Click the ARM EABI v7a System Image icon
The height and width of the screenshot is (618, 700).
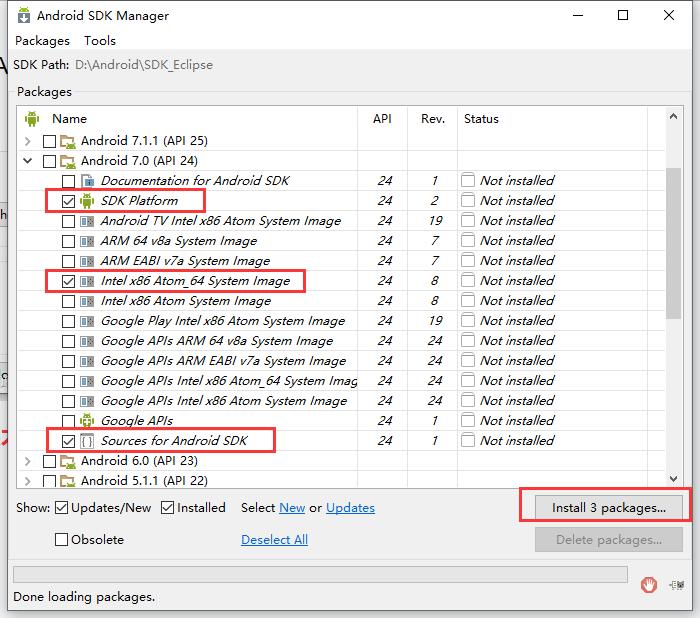(87, 261)
